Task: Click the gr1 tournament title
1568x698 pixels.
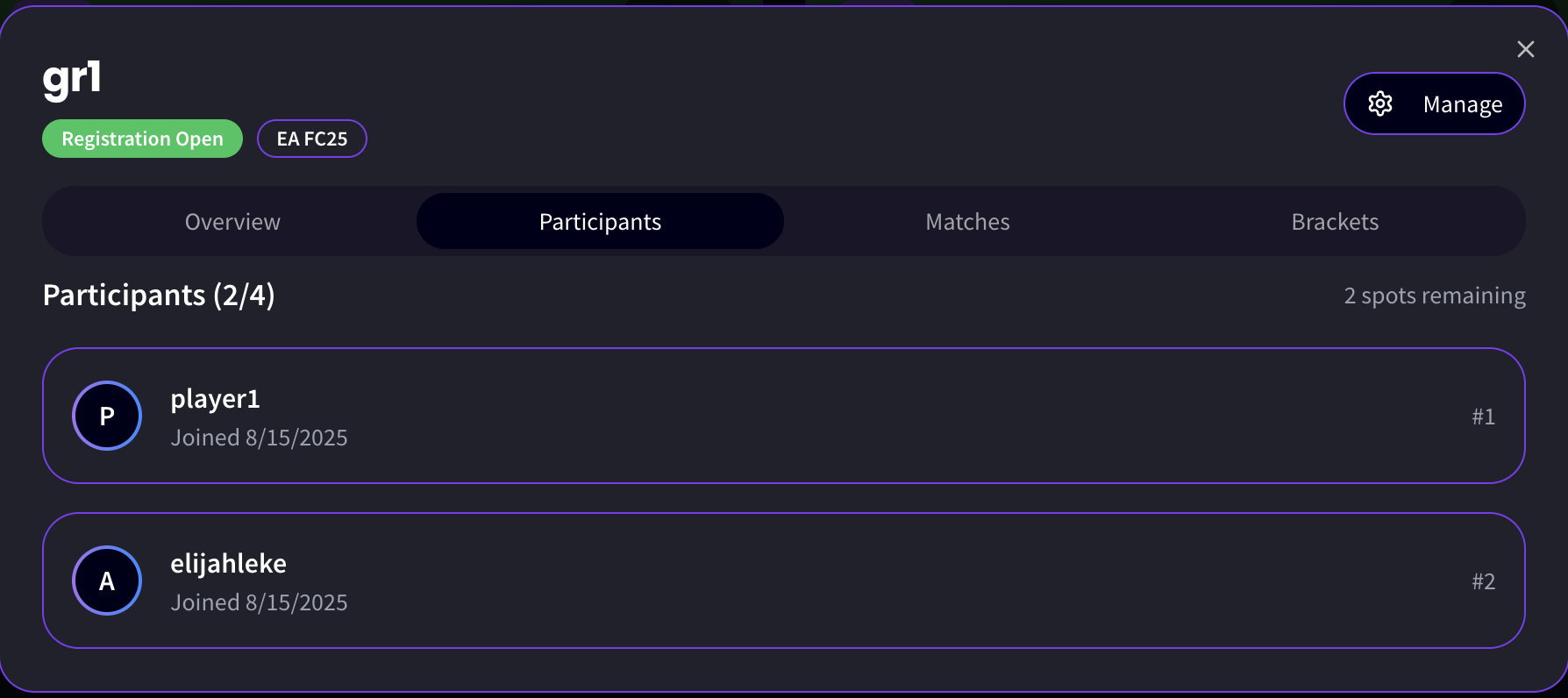Action: (72, 79)
